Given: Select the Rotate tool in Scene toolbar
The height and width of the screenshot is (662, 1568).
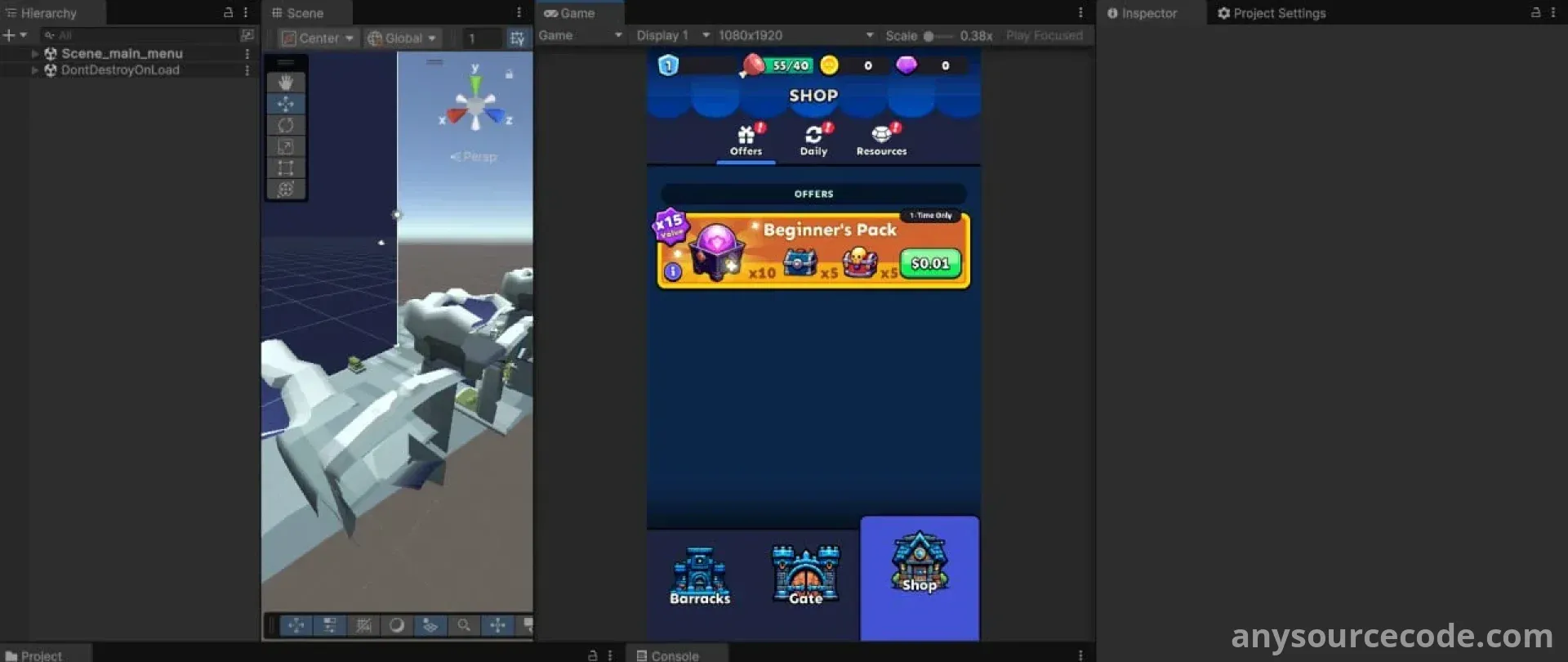Looking at the screenshot, I should pos(286,125).
